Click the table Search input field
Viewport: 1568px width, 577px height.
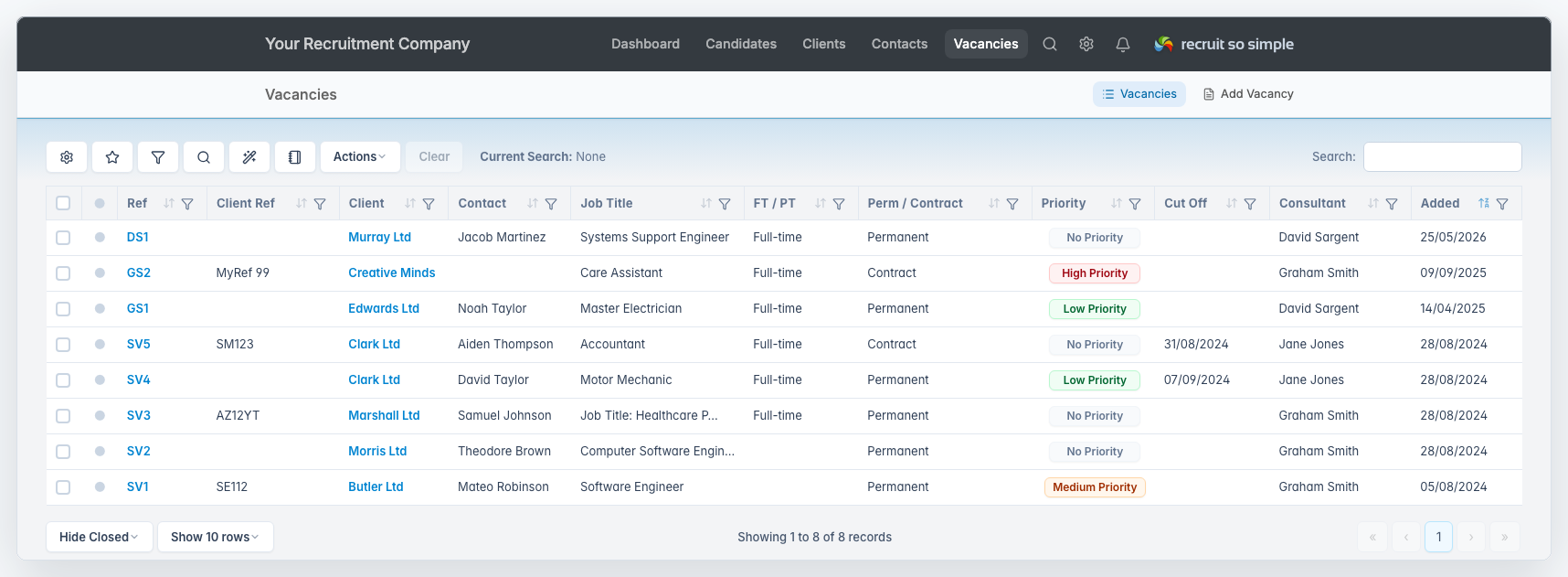tap(1442, 156)
